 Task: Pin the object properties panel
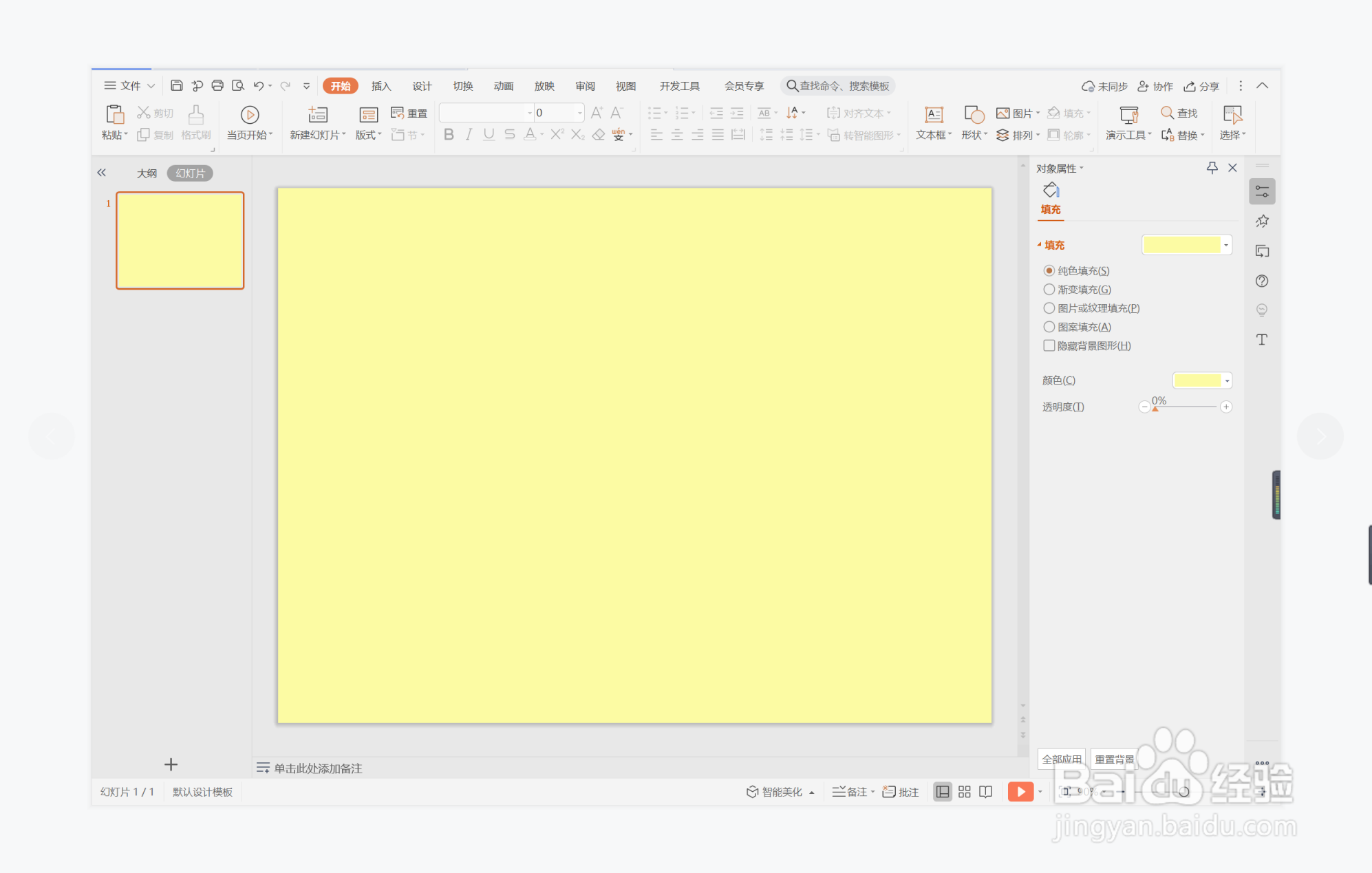[x=1212, y=168]
